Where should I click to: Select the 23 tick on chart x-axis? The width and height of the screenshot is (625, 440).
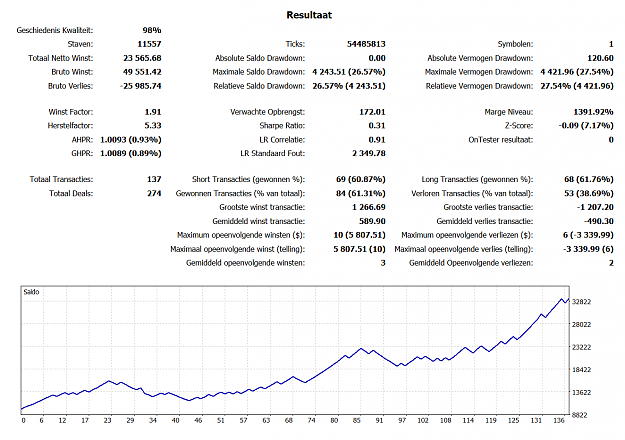tap(108, 420)
